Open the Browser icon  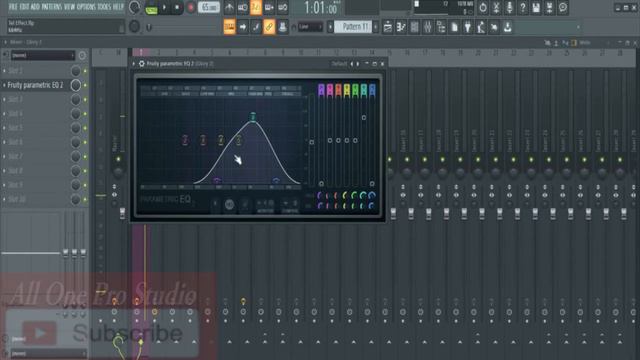point(441,27)
